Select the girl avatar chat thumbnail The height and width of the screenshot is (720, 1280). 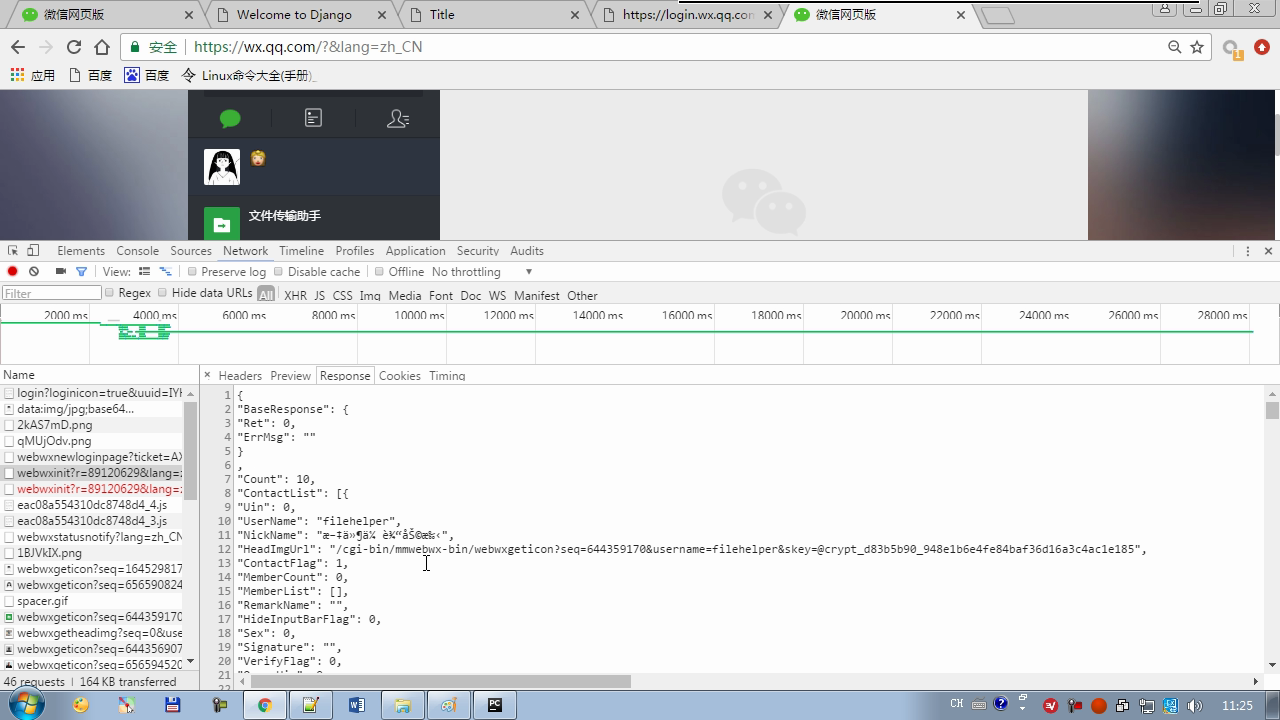222,167
